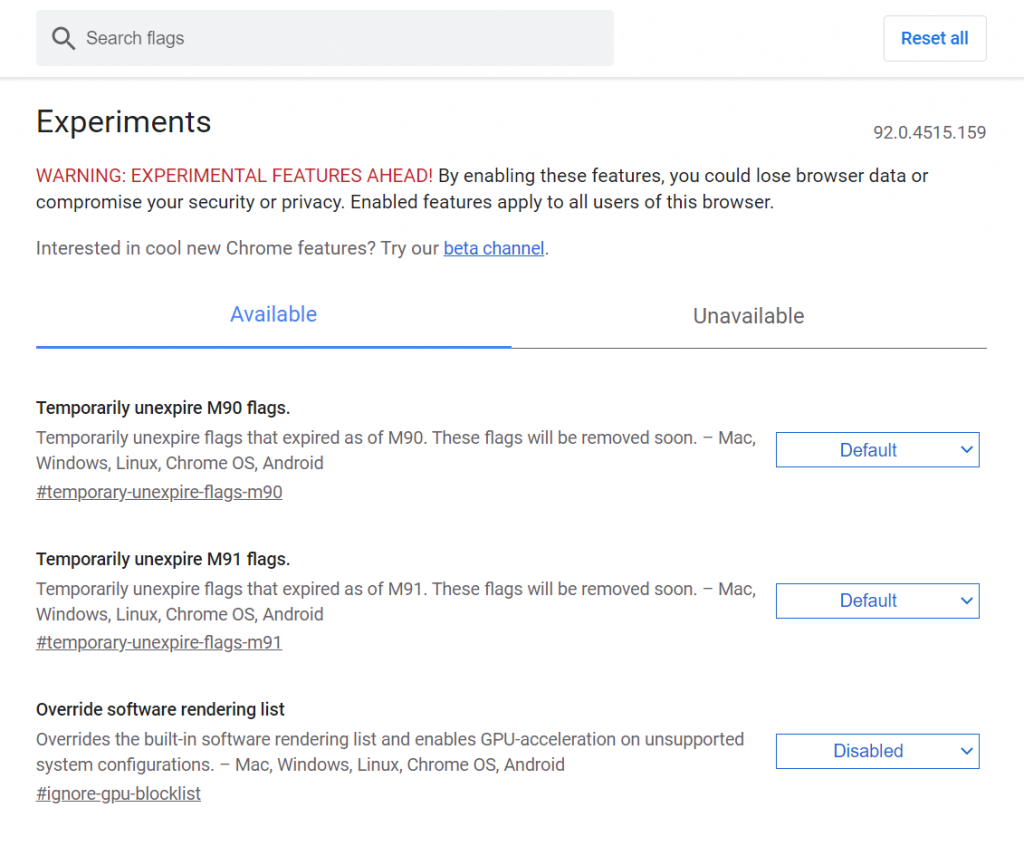Select the Experiments page heading
The image size is (1024, 846).
(123, 122)
